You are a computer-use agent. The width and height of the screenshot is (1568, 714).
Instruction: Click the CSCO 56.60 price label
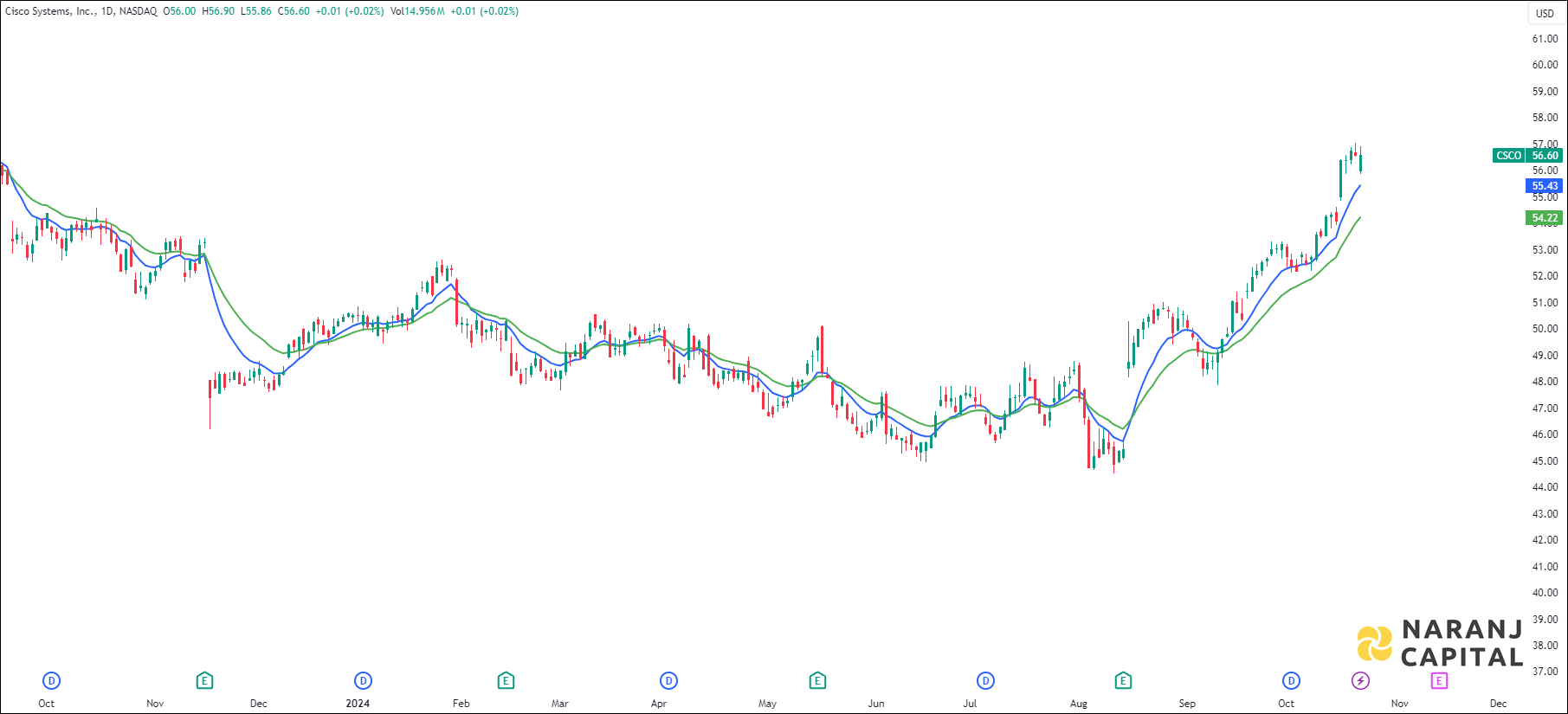[1527, 156]
